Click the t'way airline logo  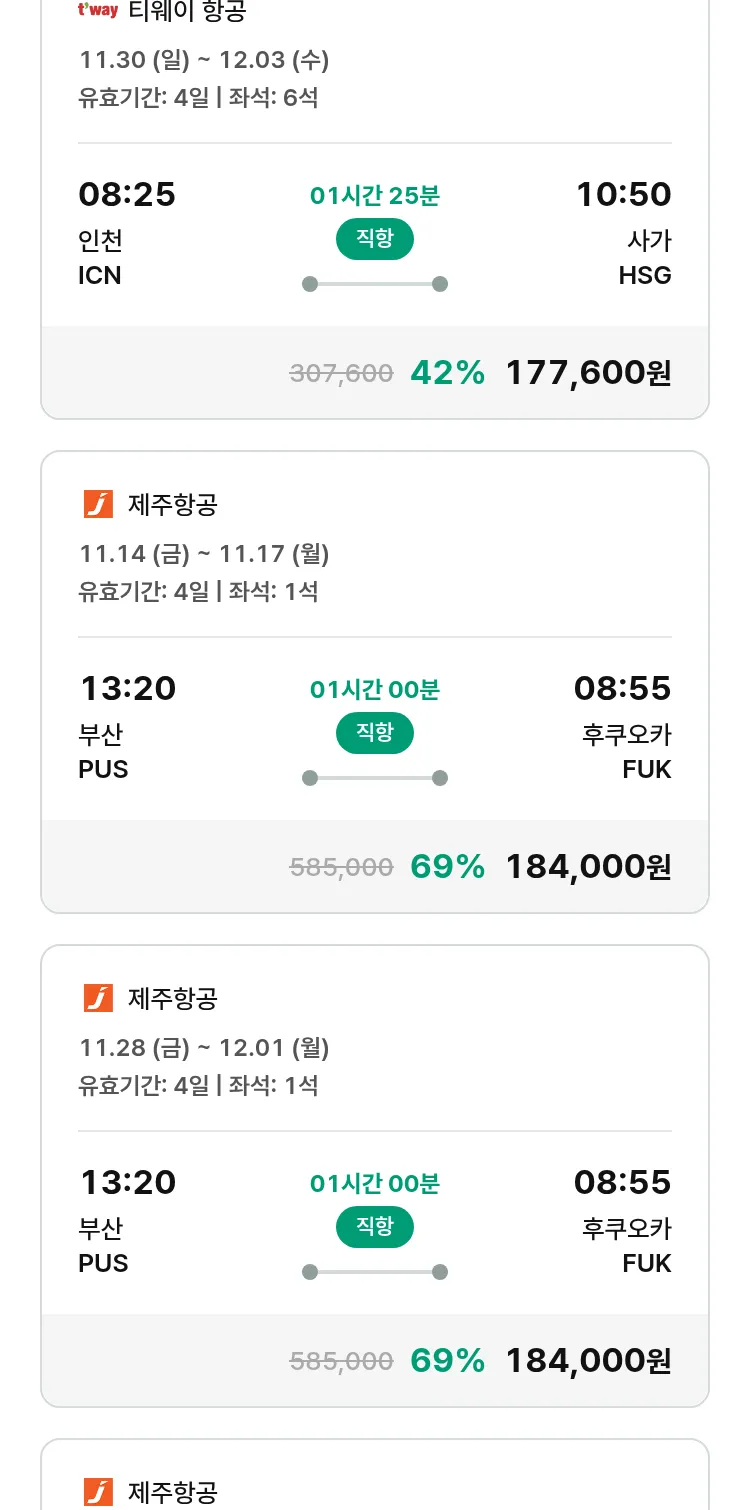(98, 10)
